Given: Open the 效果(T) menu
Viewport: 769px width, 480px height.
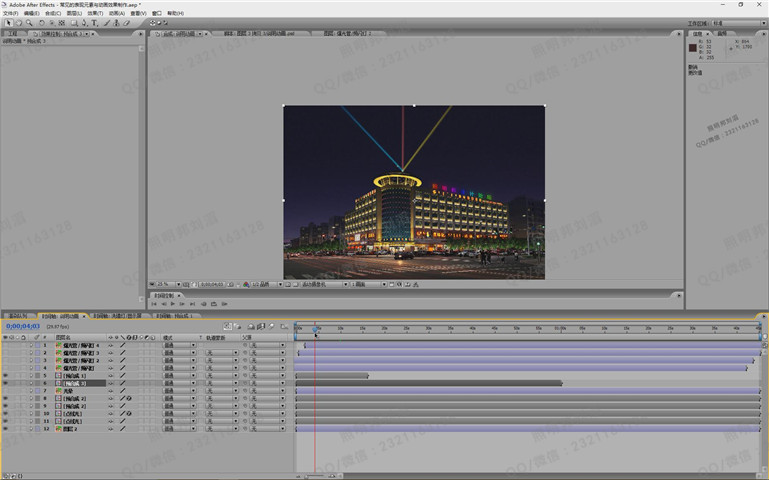Looking at the screenshot, I should point(95,13).
